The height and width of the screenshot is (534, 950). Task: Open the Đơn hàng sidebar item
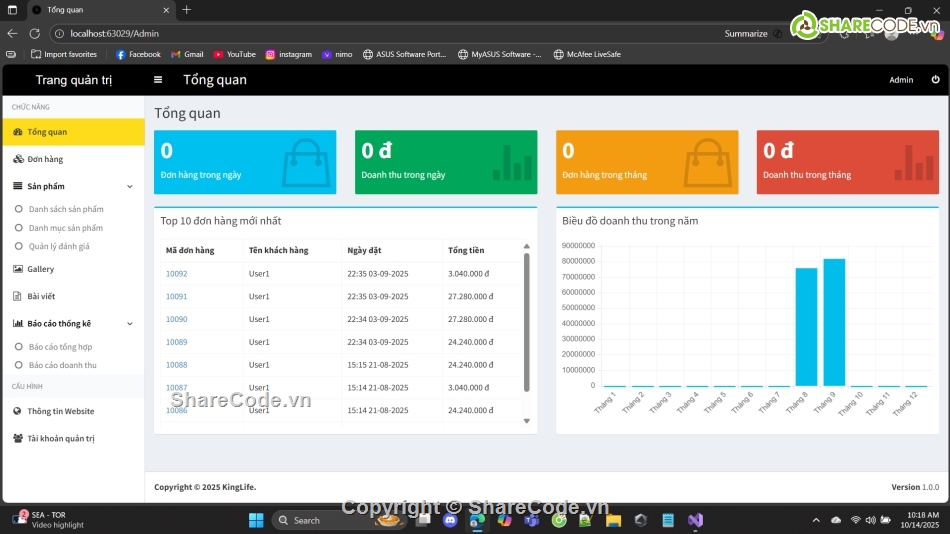tap(45, 159)
